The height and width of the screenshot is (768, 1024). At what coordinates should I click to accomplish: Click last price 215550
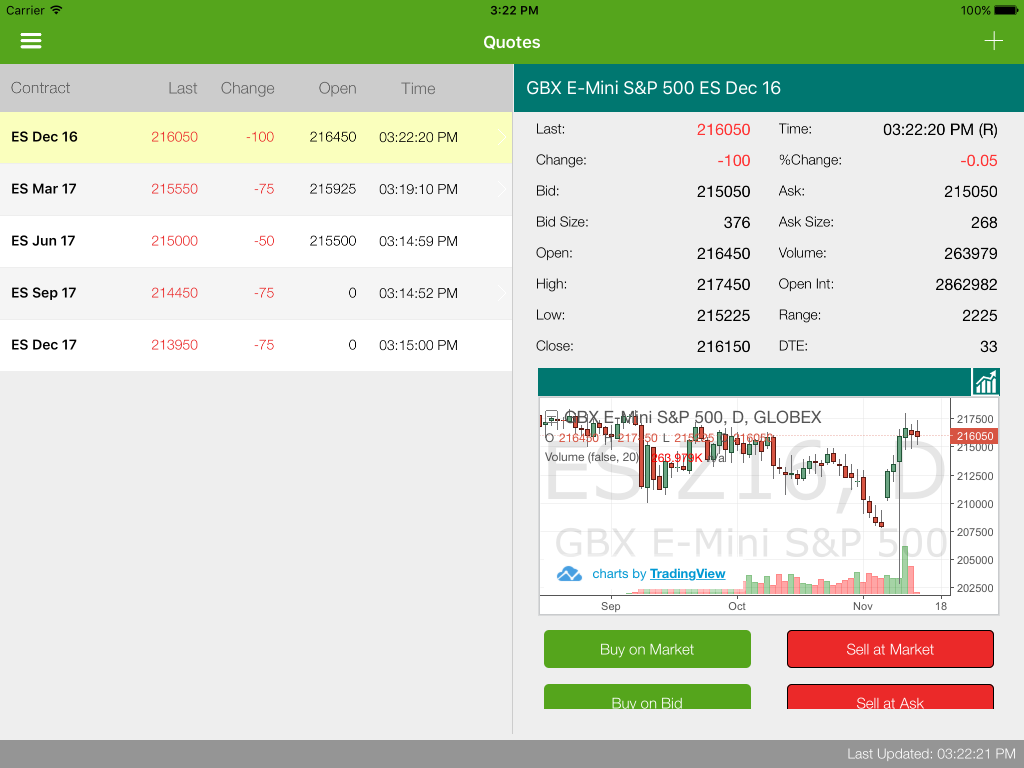[174, 189]
